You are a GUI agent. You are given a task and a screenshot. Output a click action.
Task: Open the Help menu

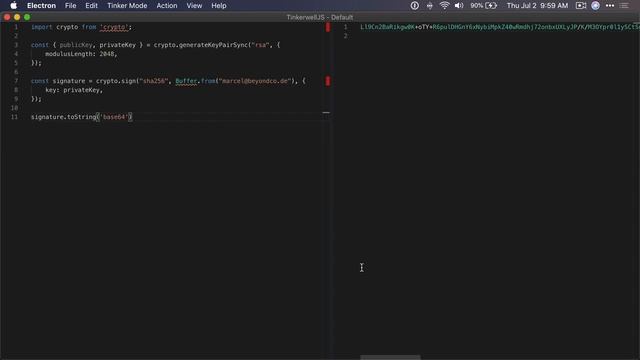tap(219, 6)
